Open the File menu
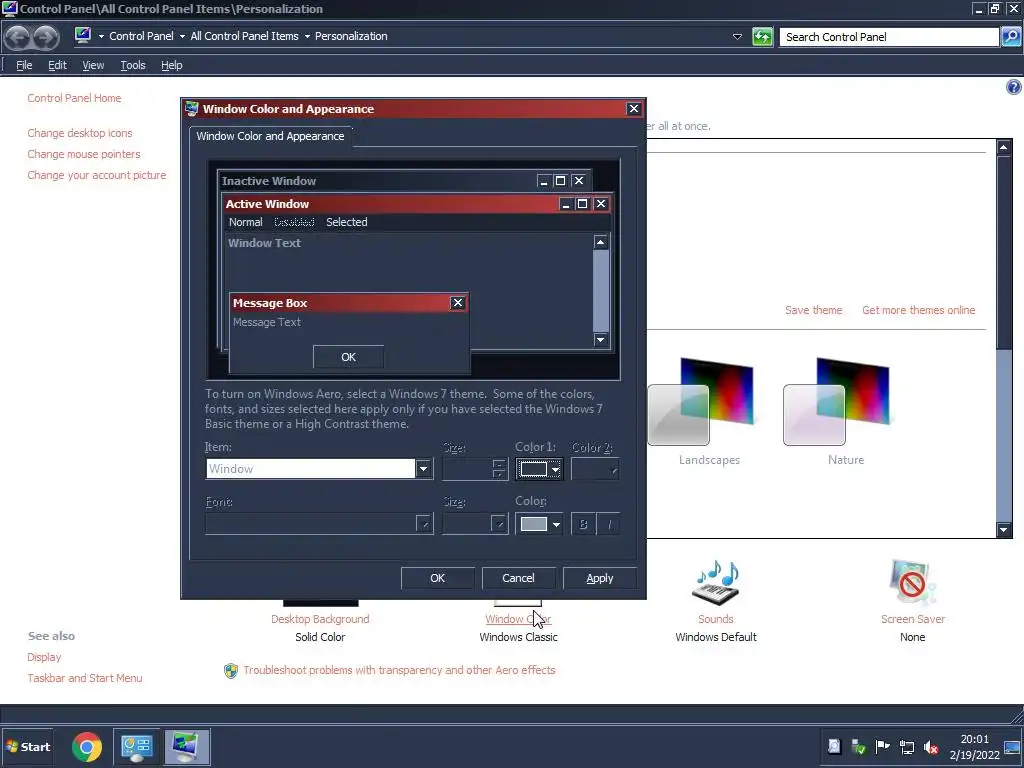 click(24, 65)
